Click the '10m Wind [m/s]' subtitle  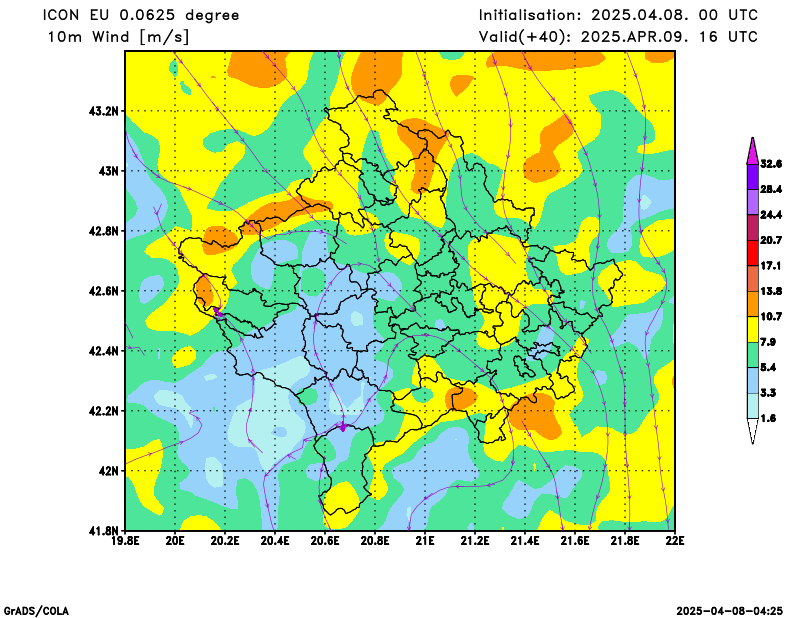[118, 37]
